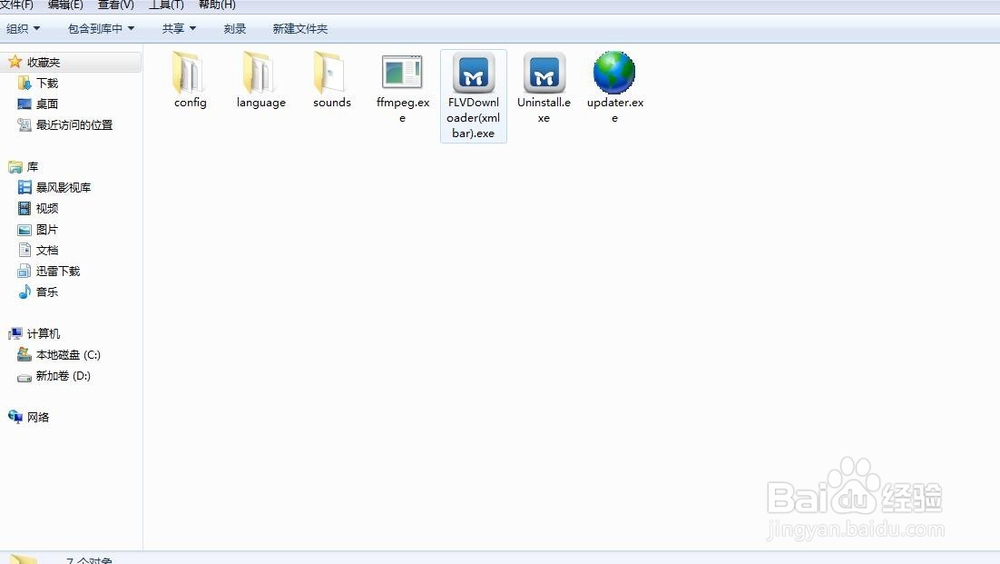Viewport: 1000px width, 564px height.
Task: Open the 查看(V) menu
Action: [x=115, y=4]
